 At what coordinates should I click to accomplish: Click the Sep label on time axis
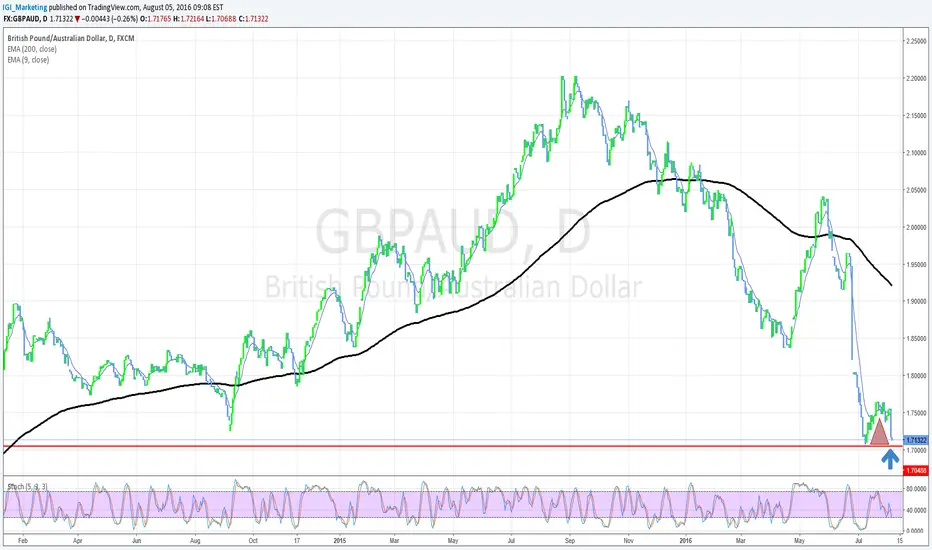570,541
